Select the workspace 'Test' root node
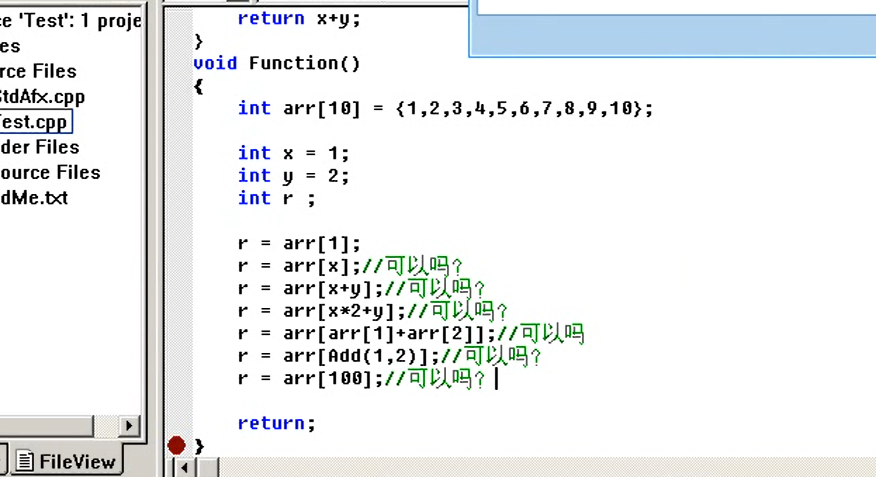Screen dimensions: 876x477 pos(70,21)
